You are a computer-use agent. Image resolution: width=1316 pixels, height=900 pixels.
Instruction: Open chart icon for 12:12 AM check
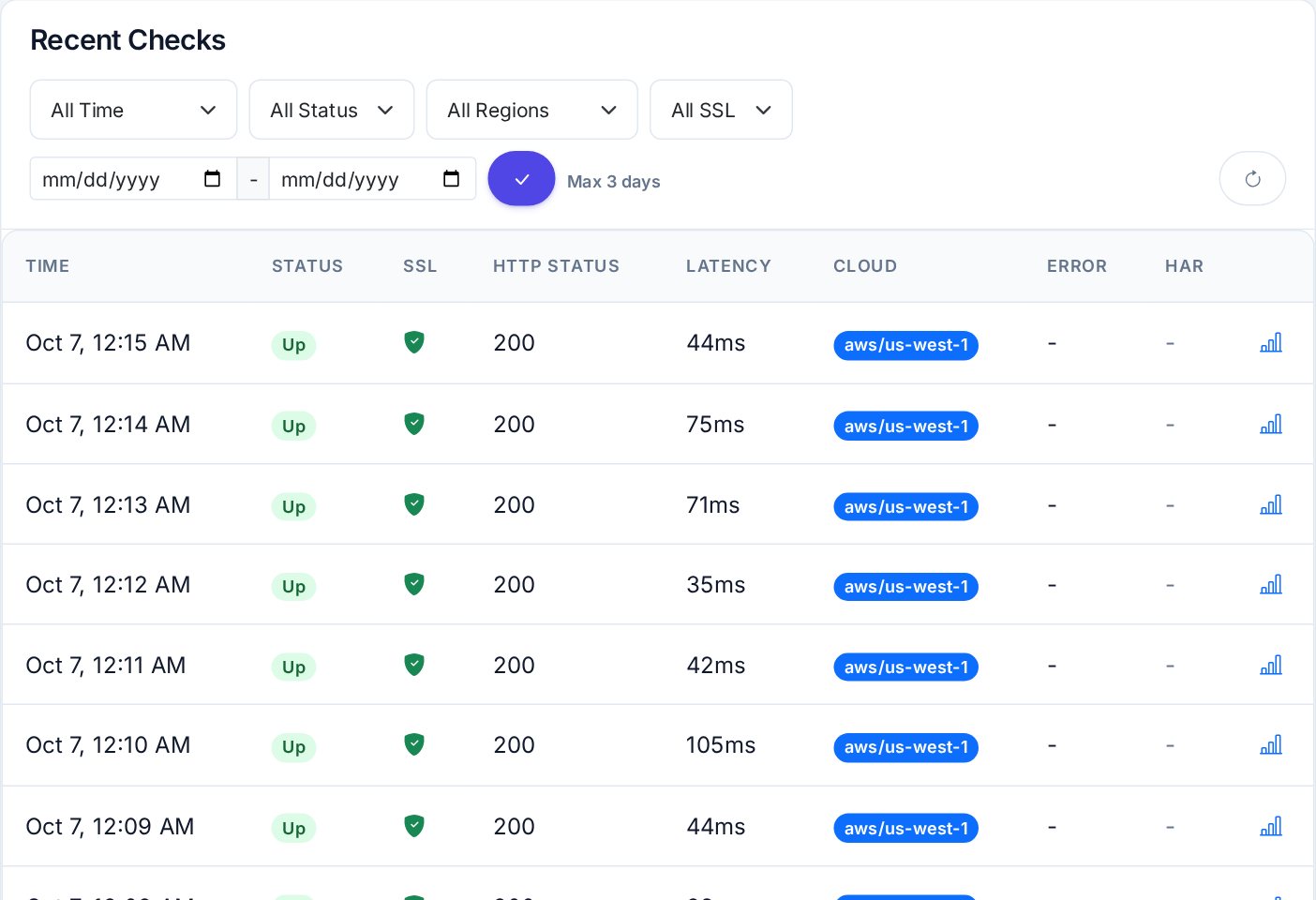1271,585
